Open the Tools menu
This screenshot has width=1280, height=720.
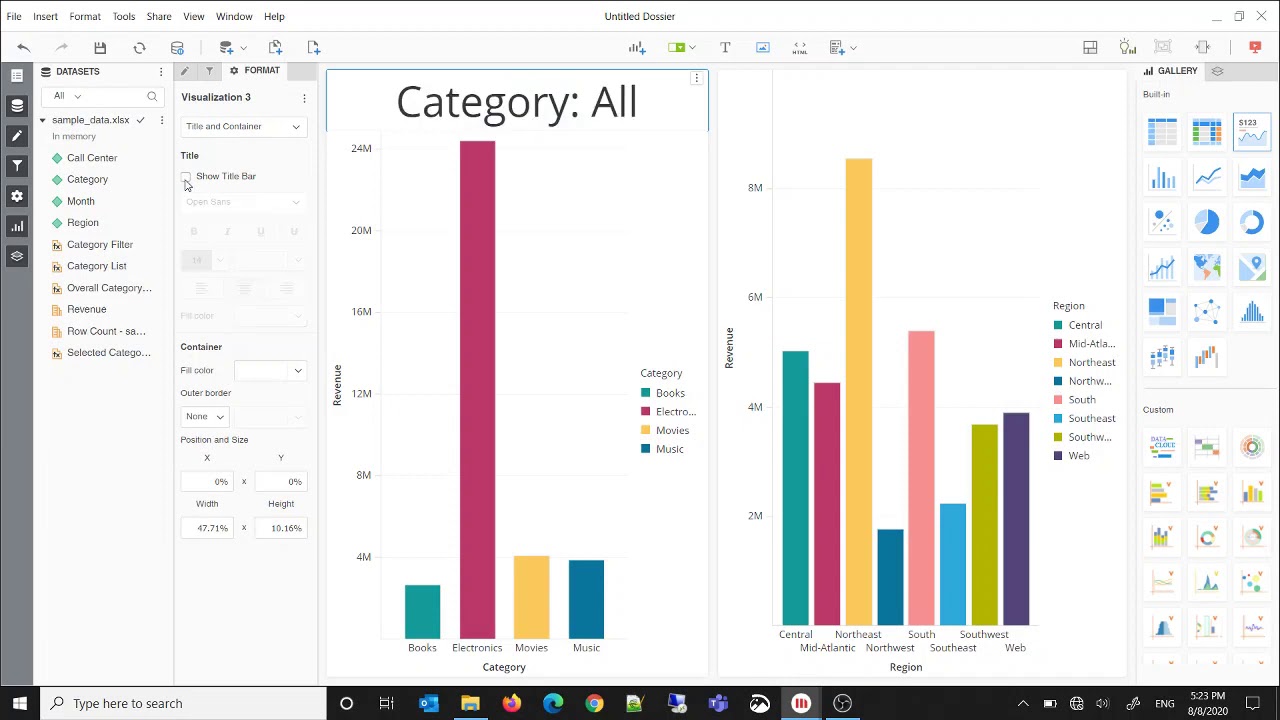pyautogui.click(x=124, y=16)
